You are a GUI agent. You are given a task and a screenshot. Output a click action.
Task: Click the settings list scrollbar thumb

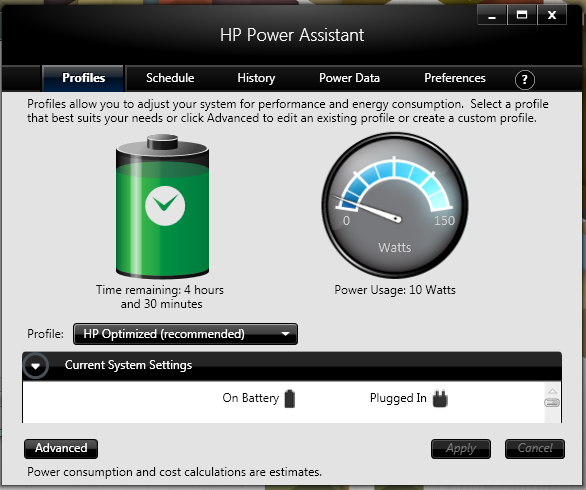(x=552, y=403)
